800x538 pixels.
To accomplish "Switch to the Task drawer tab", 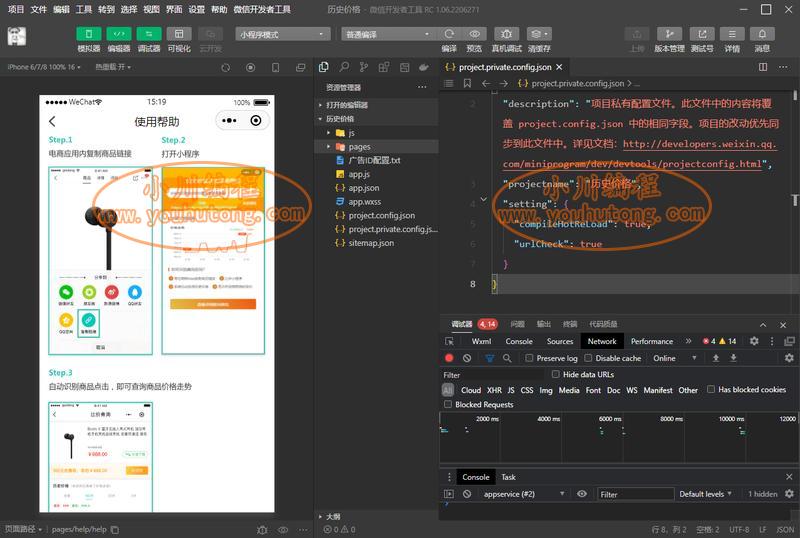I will coord(508,477).
